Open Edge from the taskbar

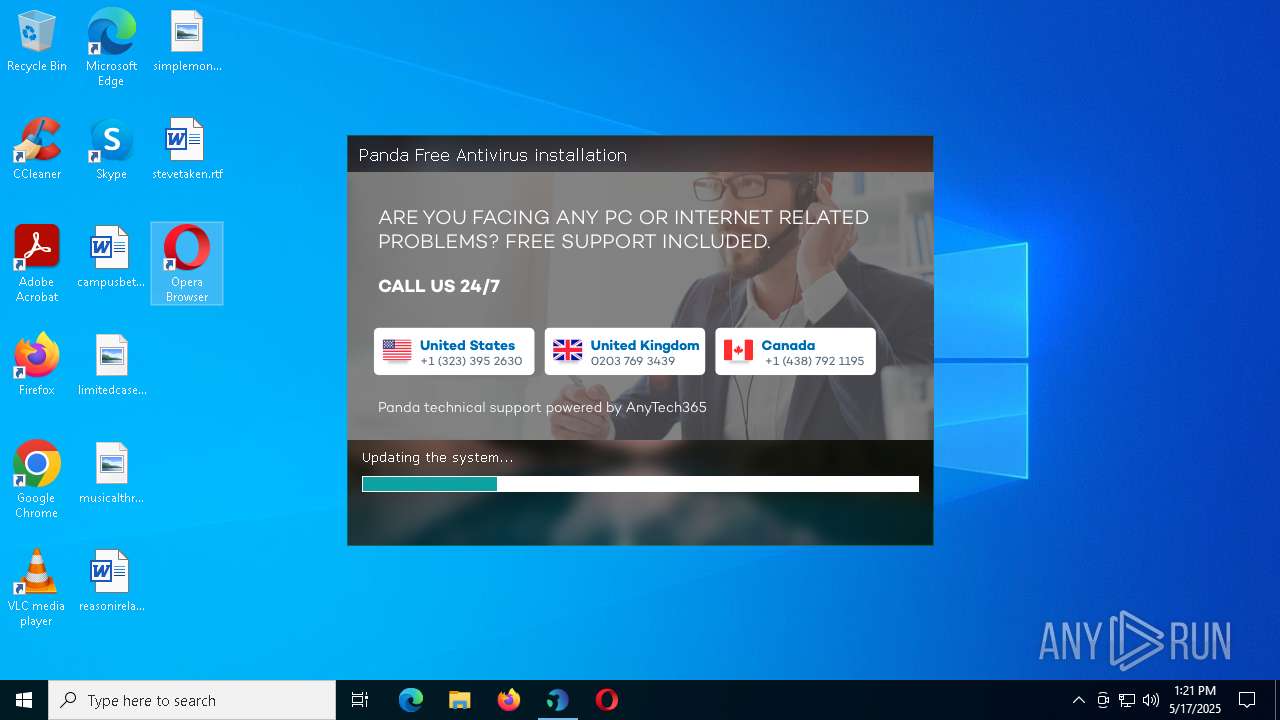point(411,700)
